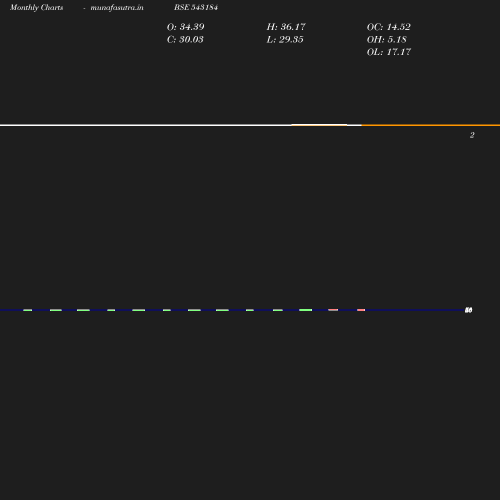Click the open value "O: 34.39"
The height and width of the screenshot is (500, 500).
tap(186, 27)
